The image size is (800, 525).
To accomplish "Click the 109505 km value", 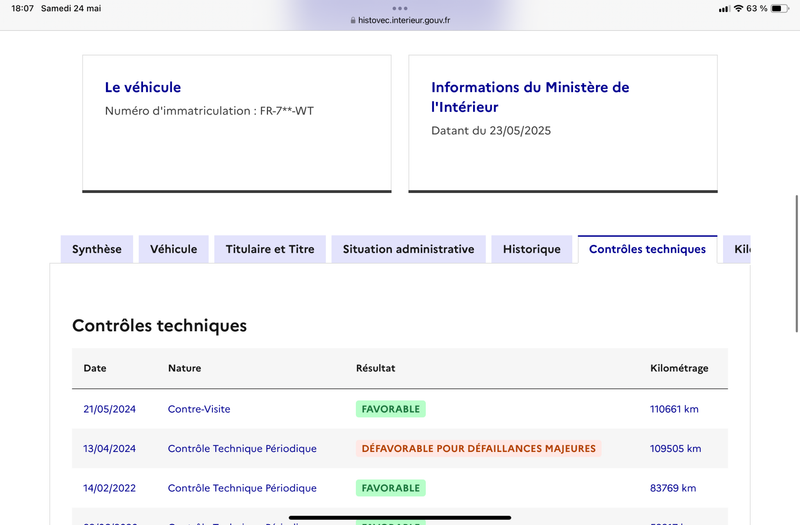I will coord(676,448).
